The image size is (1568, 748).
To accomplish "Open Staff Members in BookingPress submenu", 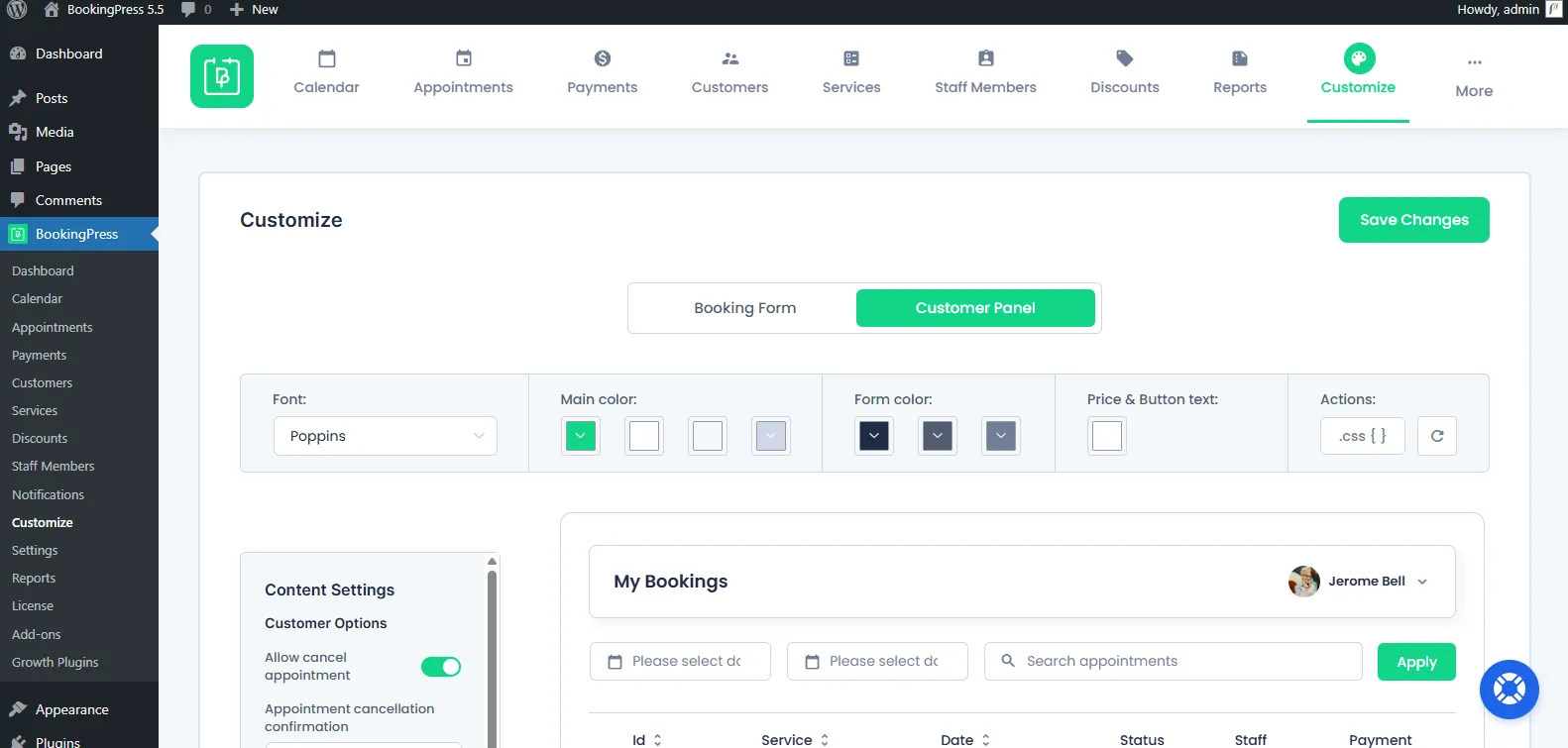I will pyautogui.click(x=54, y=466).
